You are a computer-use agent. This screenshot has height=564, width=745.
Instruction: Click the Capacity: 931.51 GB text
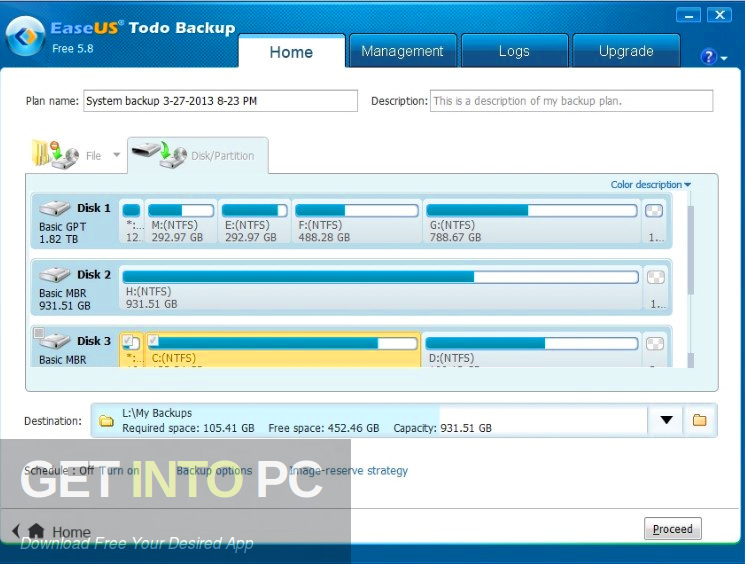click(442, 428)
